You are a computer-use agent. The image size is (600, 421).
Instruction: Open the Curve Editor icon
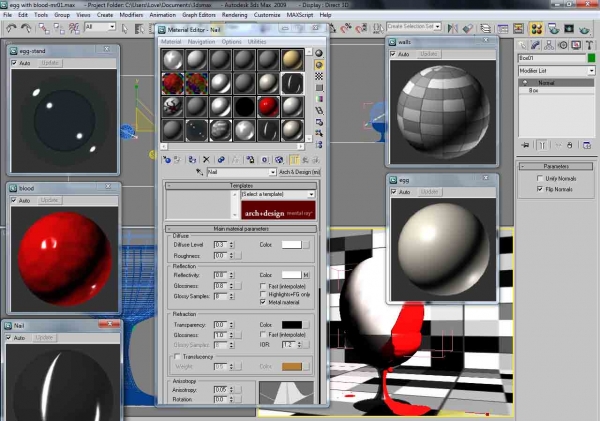[503, 28]
